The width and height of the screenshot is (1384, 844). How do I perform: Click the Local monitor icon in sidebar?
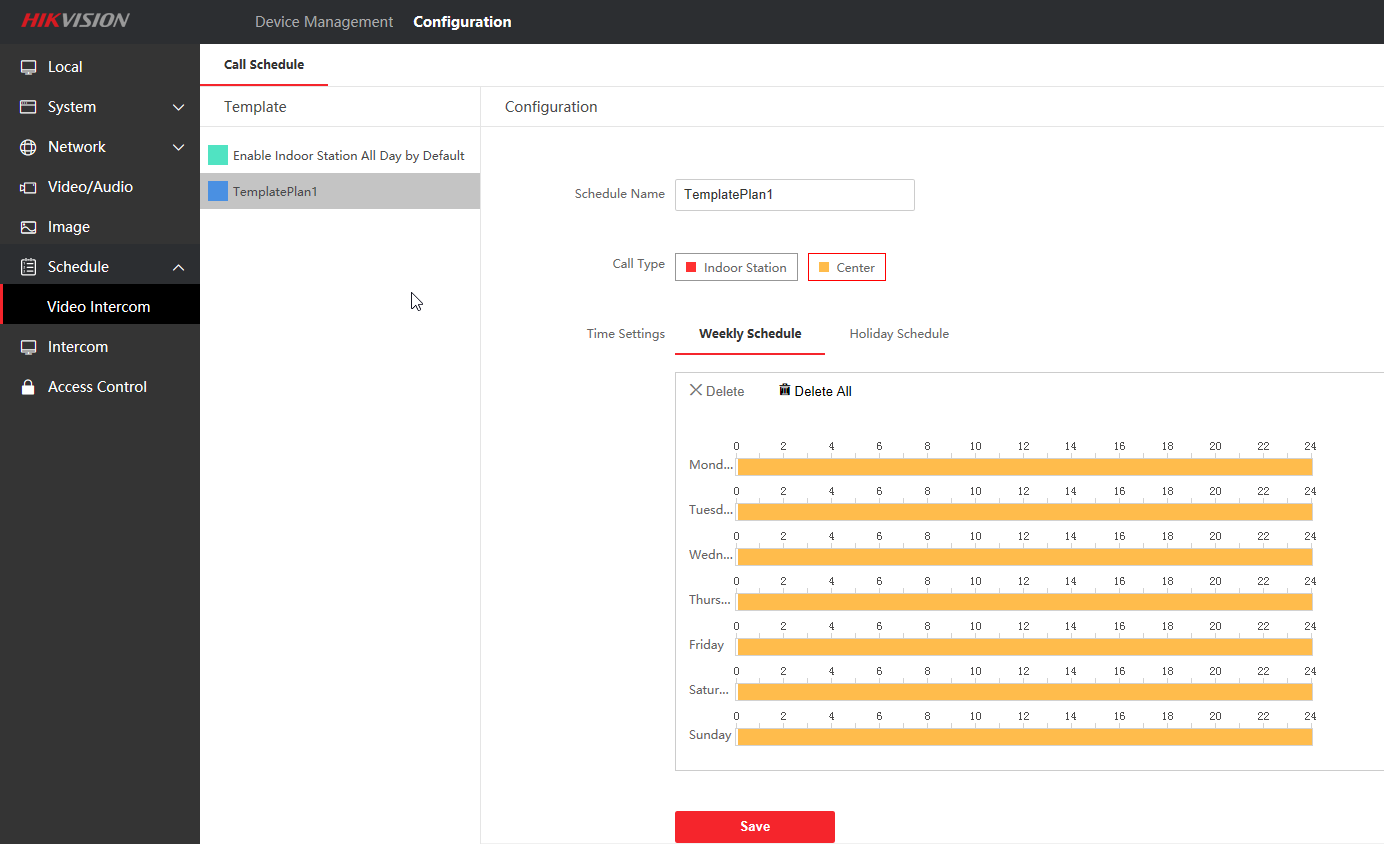coord(28,67)
